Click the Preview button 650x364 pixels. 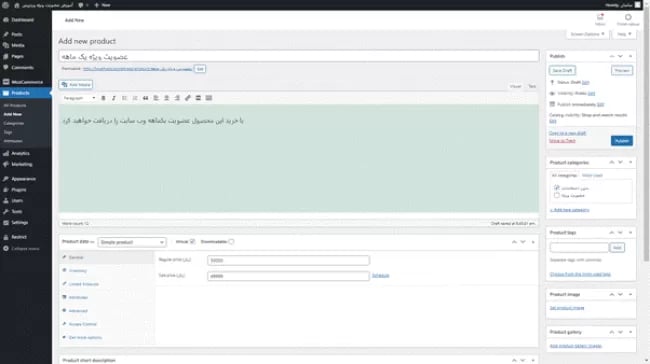click(622, 70)
